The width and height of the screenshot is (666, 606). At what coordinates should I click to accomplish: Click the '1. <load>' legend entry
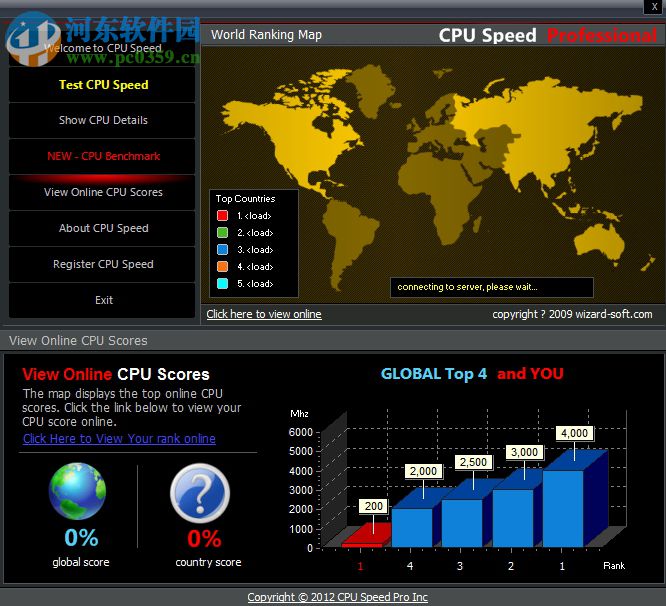[x=254, y=216]
